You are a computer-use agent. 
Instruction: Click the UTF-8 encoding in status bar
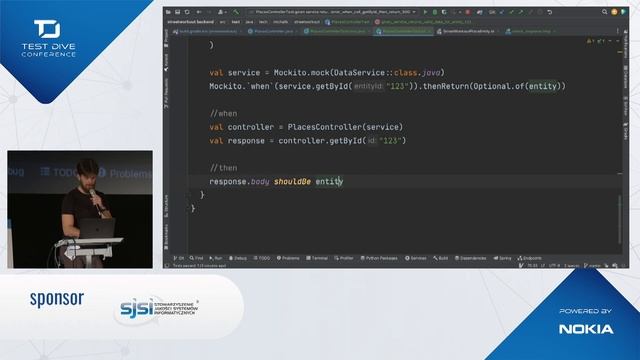click(554, 266)
